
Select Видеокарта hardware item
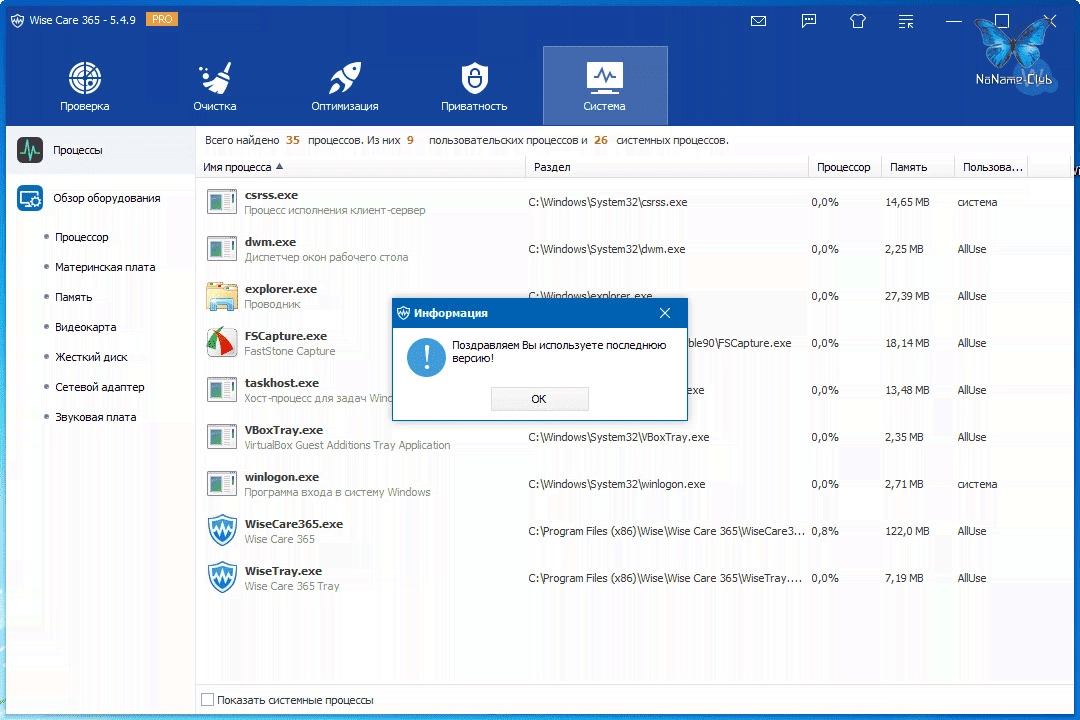click(x=85, y=327)
